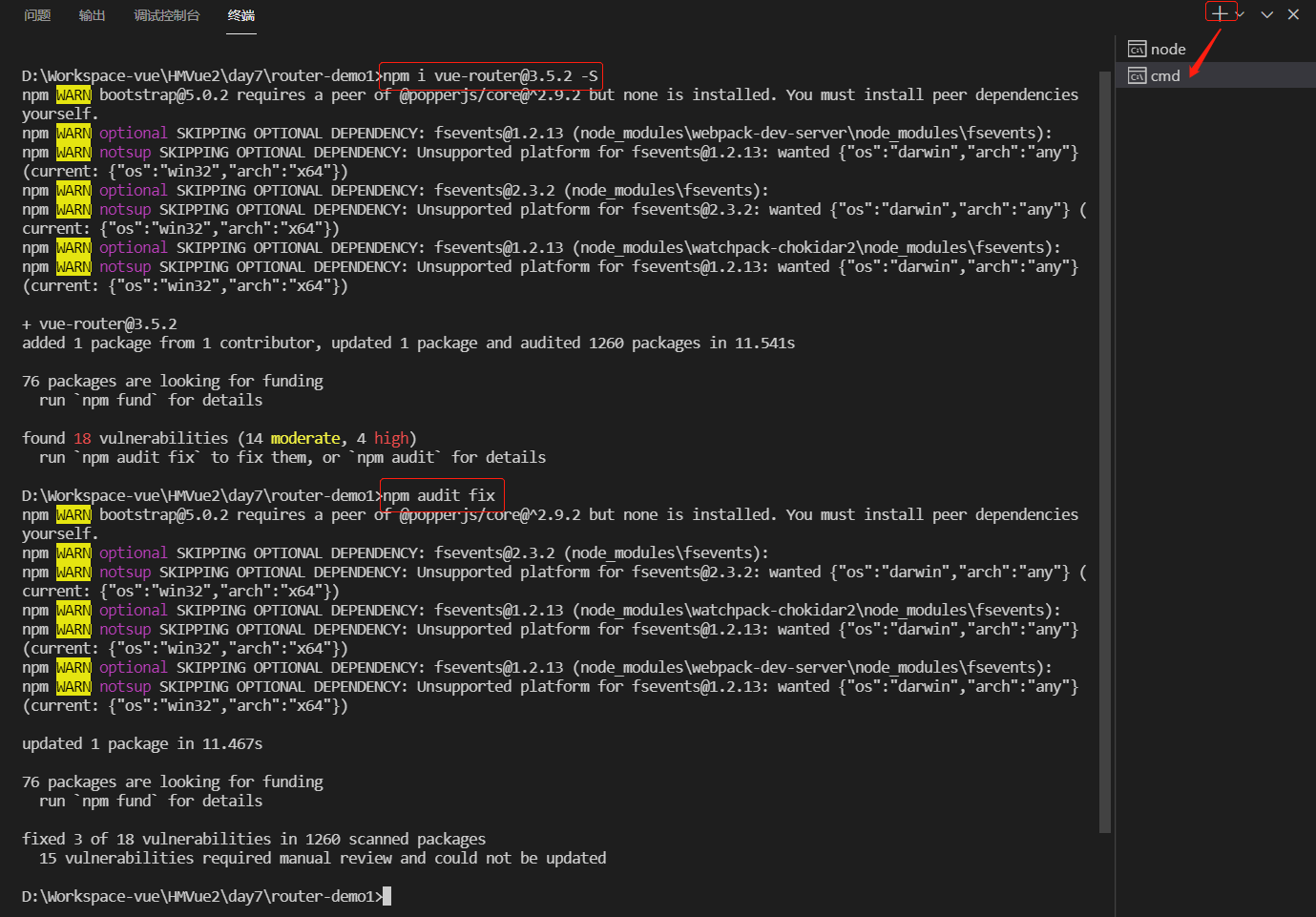
Task: Select the "cmd" terminal session
Action: point(1164,74)
